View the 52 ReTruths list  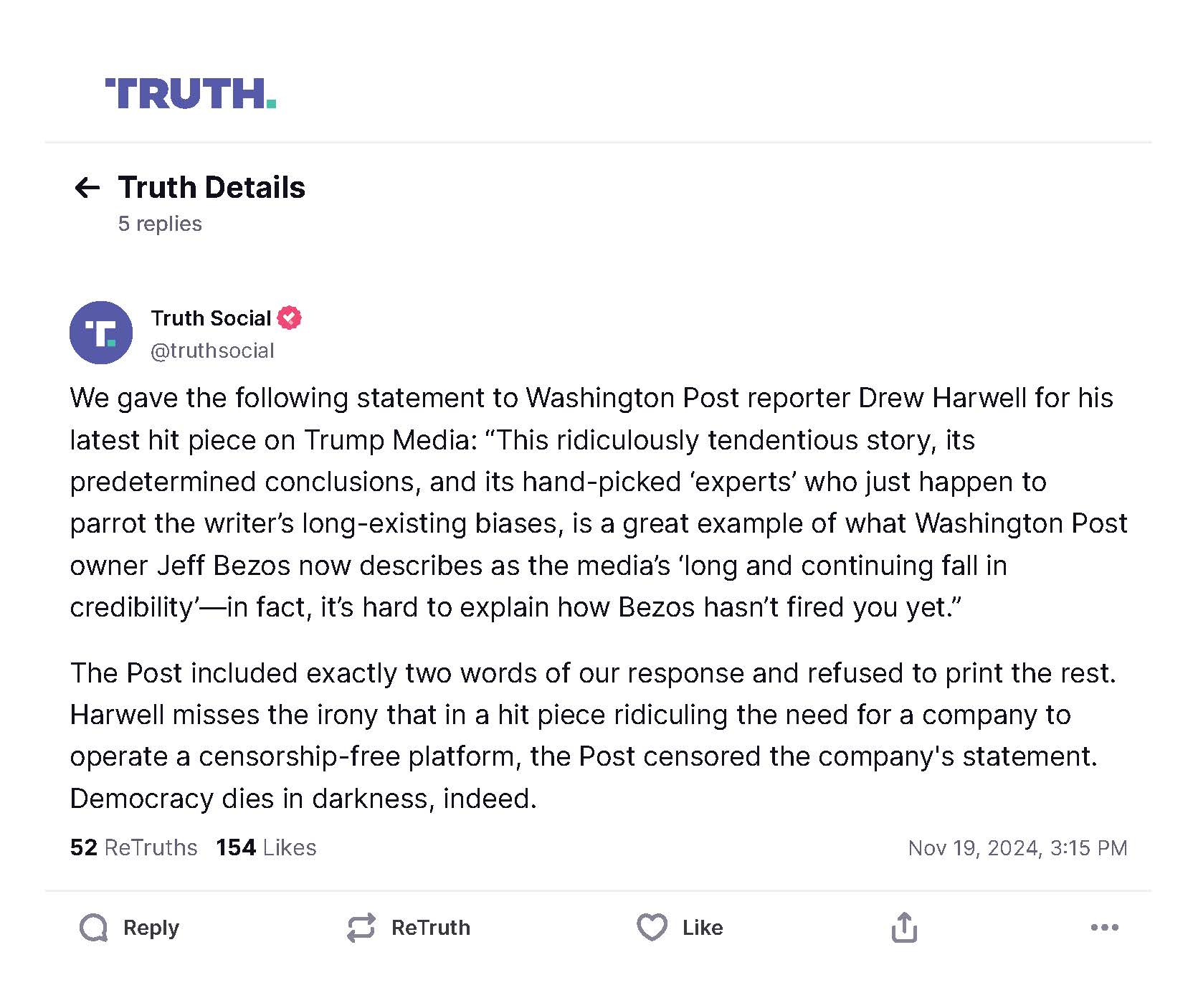point(133,847)
